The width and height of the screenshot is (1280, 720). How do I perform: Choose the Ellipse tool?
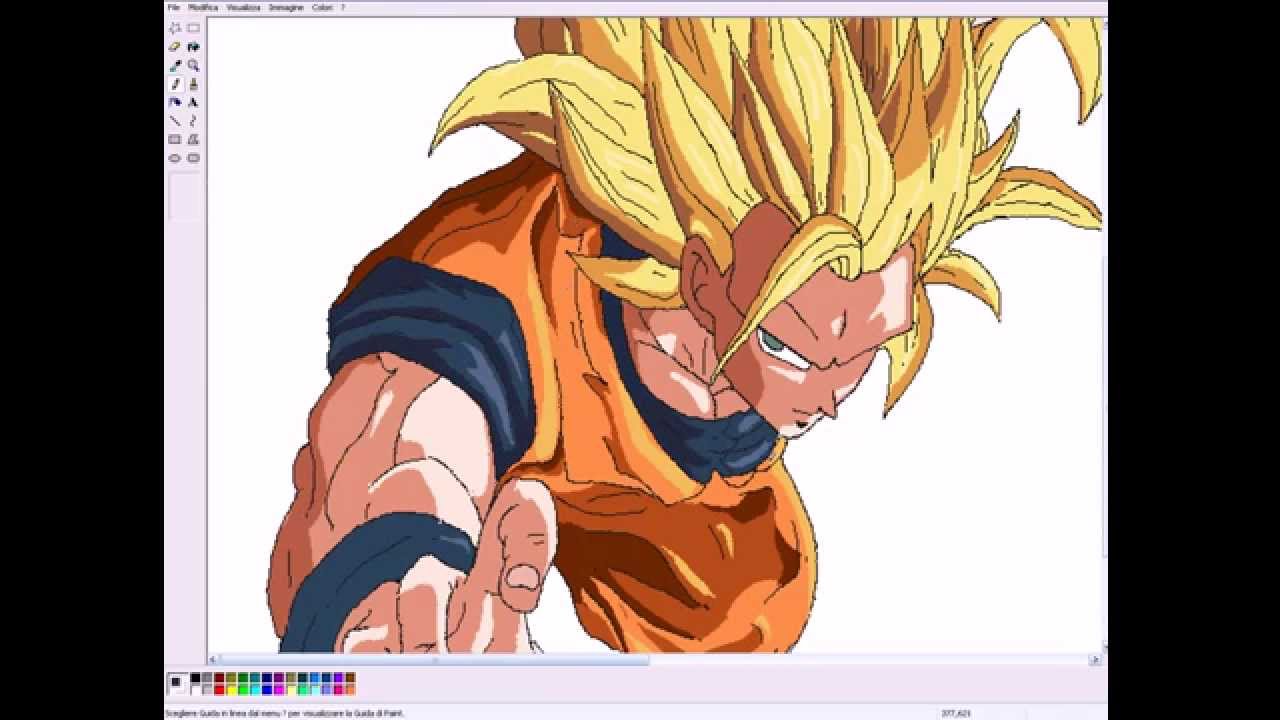point(175,158)
